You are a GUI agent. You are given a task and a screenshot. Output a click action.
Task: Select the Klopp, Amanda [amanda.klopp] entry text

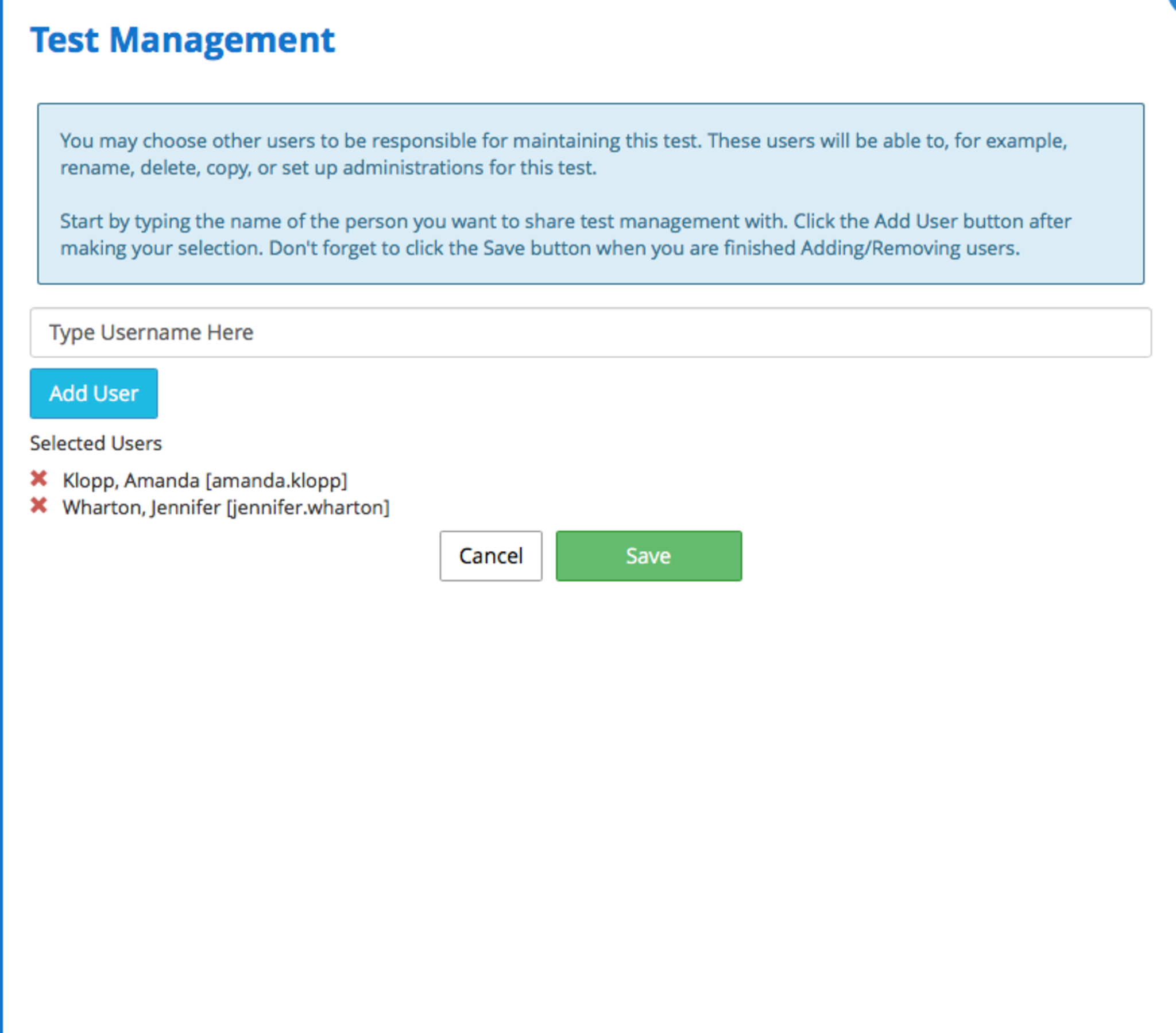click(x=205, y=481)
